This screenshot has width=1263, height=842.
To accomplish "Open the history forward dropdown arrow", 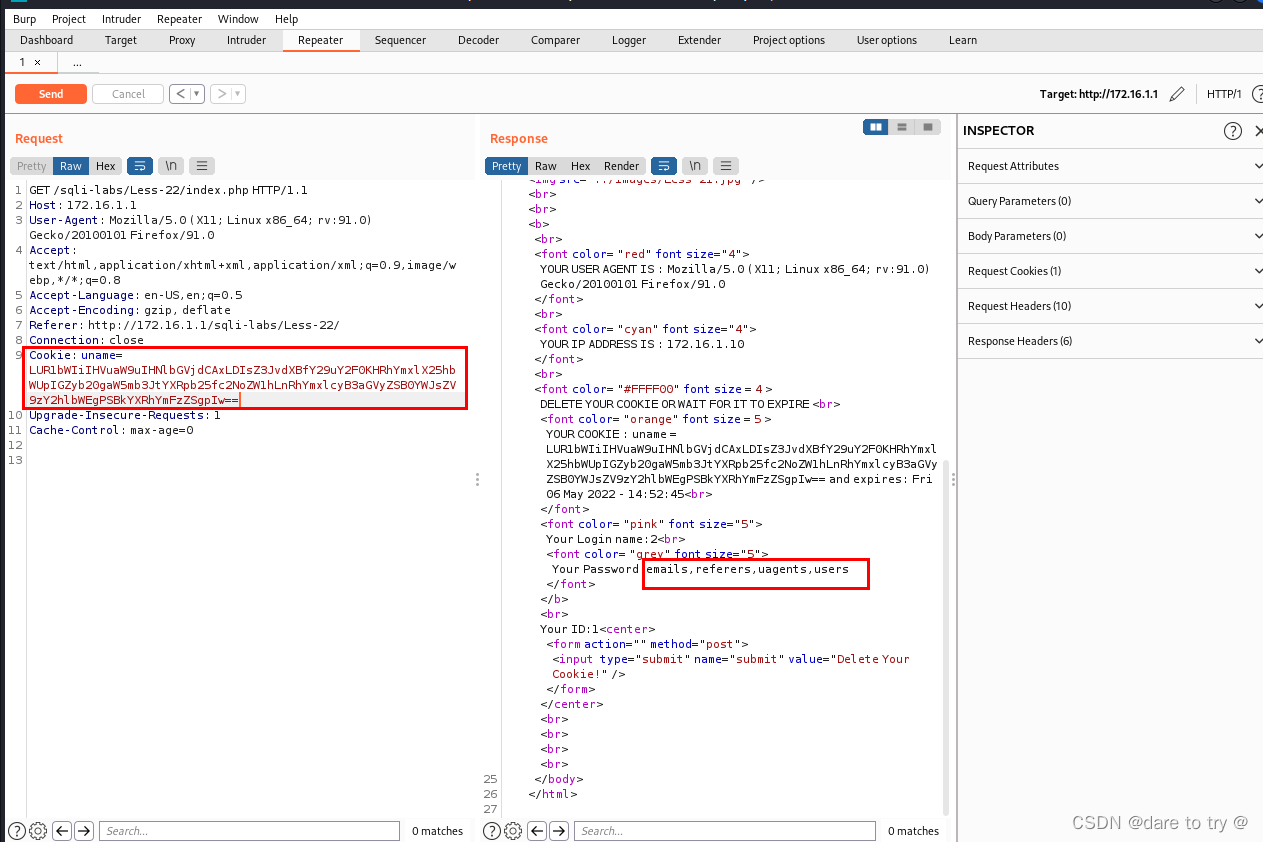I will 238,94.
